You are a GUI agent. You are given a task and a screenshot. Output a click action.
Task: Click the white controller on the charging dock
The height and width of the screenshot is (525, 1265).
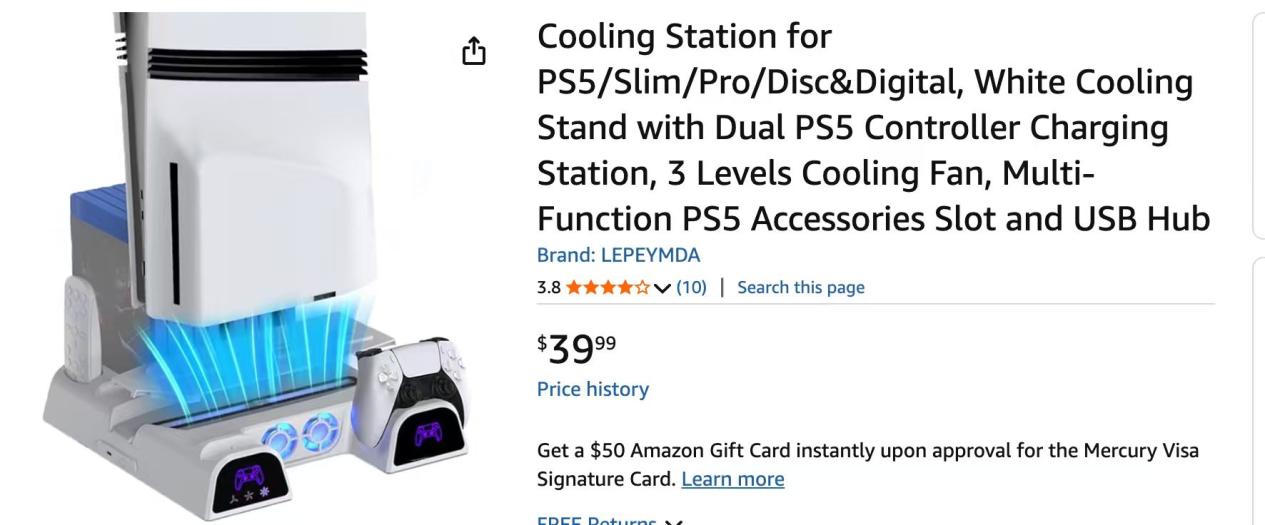click(x=412, y=374)
